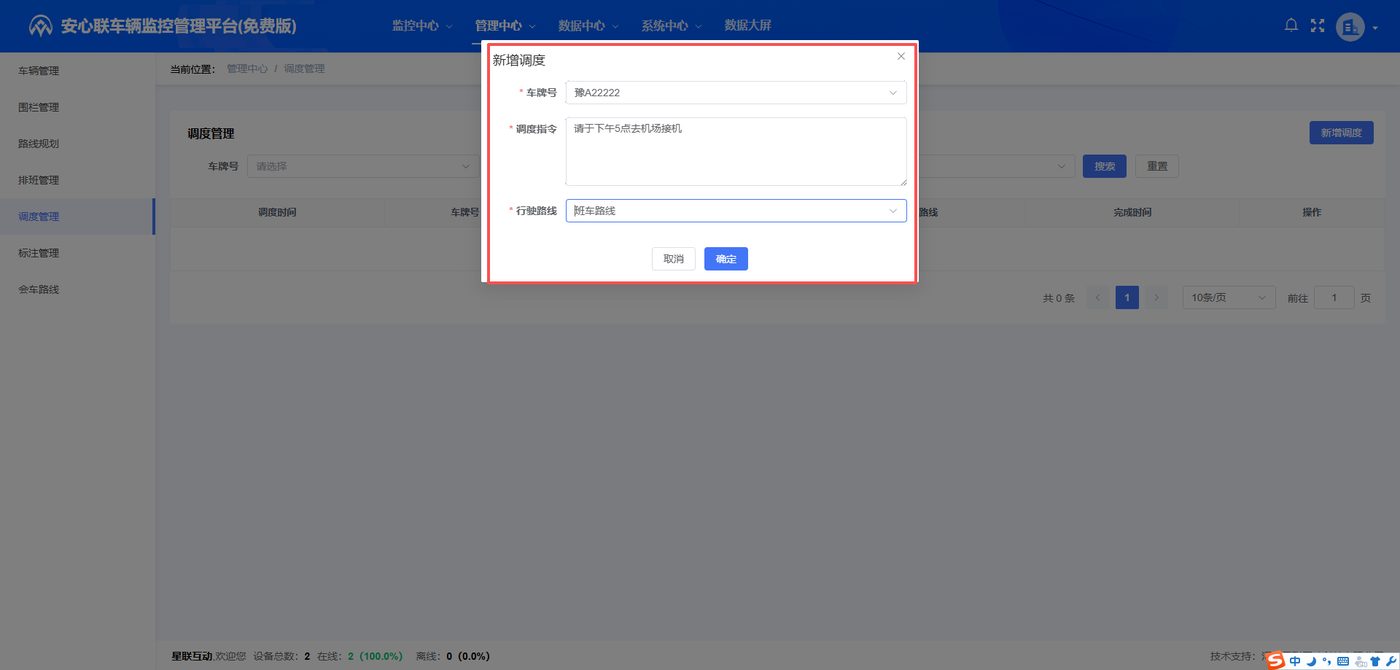This screenshot has height=670, width=1400.
Task: Select 围栏管理 in the sidebar
Action: coord(78,107)
